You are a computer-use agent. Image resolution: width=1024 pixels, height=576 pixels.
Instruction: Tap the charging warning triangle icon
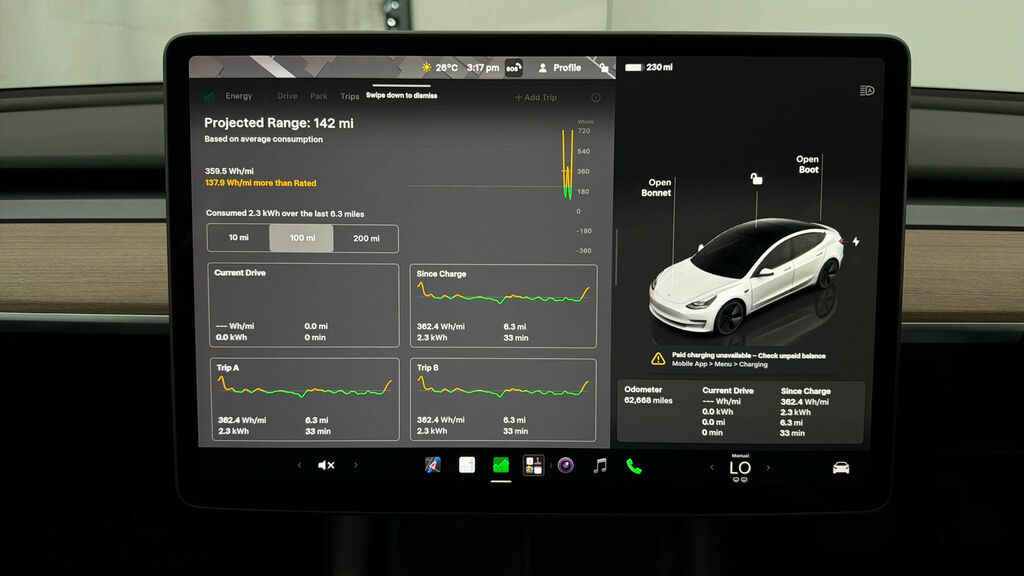coord(658,359)
